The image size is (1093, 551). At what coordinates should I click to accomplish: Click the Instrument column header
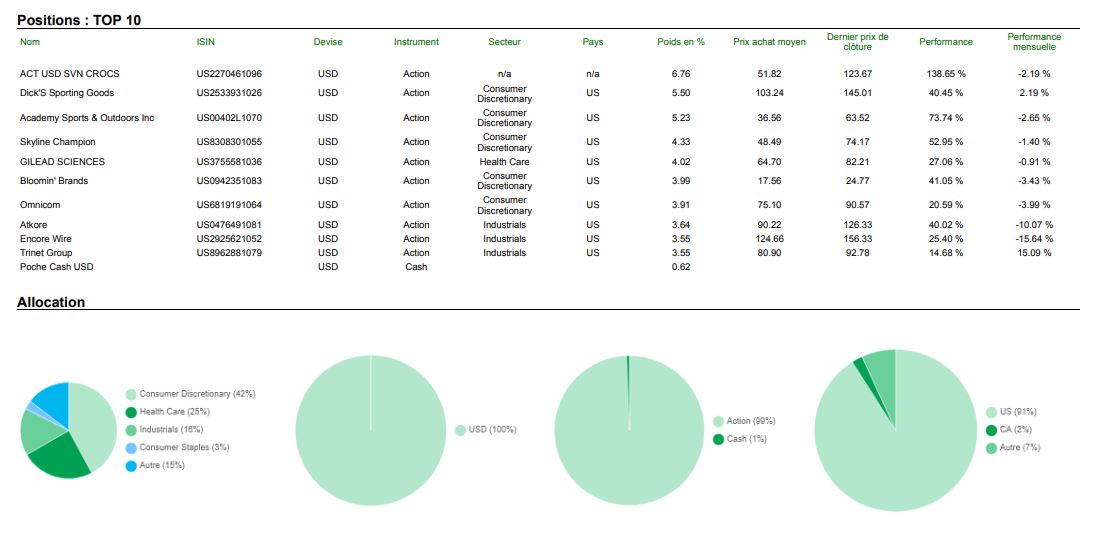click(x=416, y=42)
